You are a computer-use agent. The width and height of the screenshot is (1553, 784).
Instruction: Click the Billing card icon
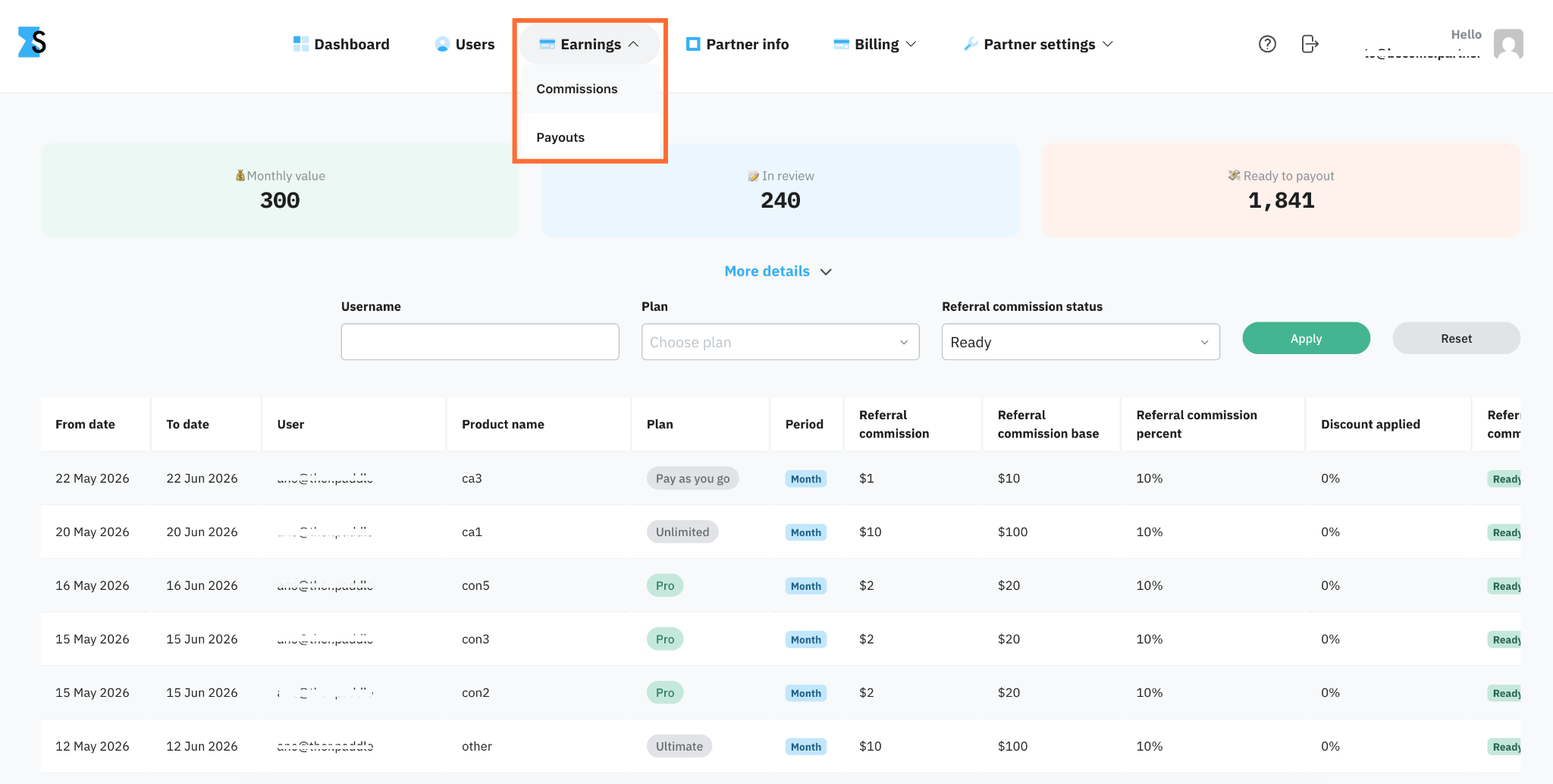(x=841, y=44)
